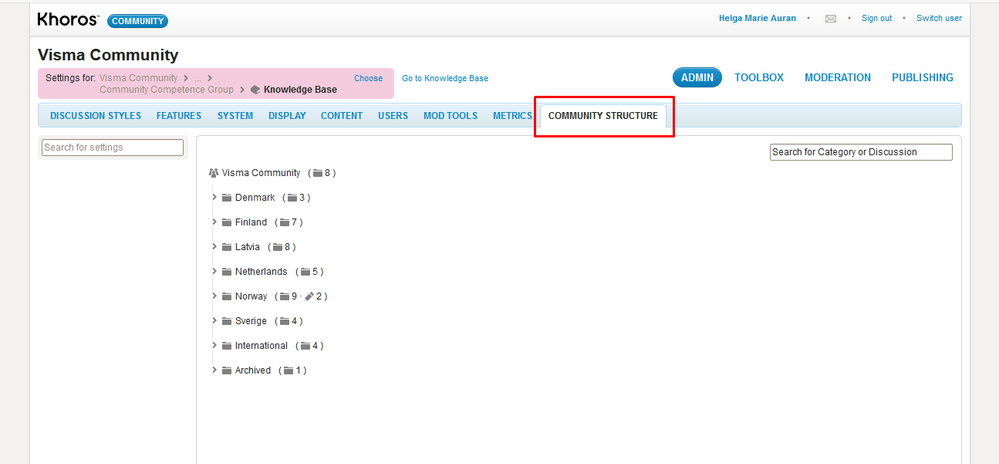This screenshot has height=464, width=999.
Task: Click the Norway folder icon
Action: click(226, 296)
